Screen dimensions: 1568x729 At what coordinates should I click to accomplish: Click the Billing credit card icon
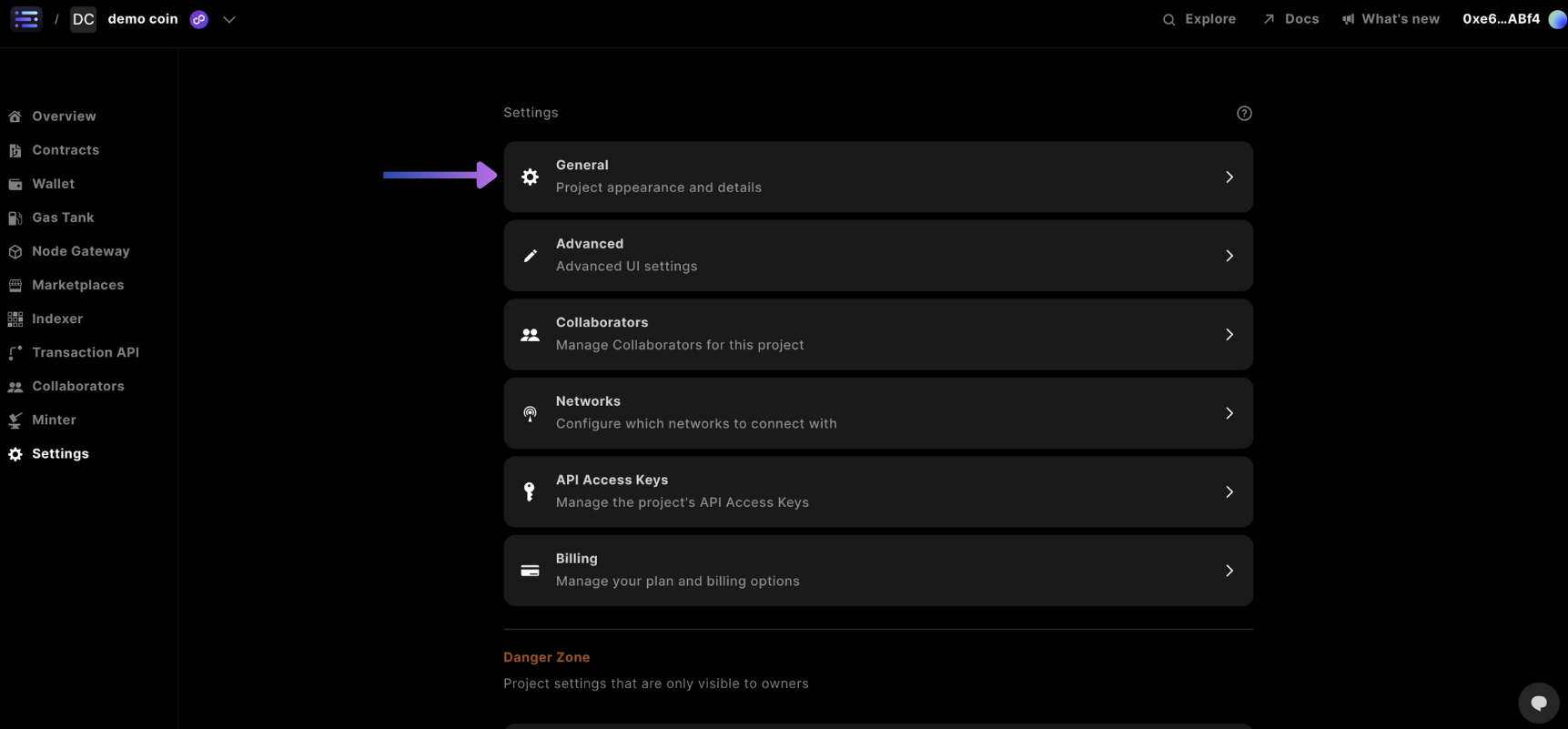[x=530, y=570]
